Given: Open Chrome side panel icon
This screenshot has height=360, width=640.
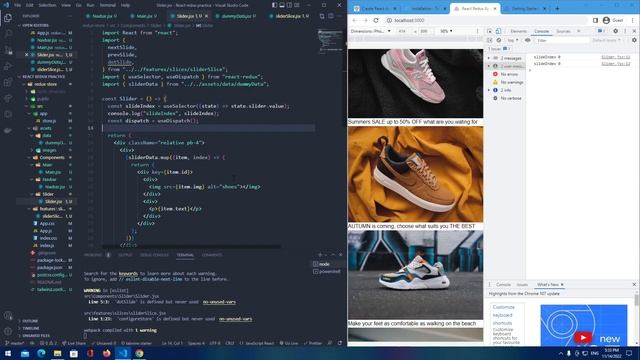Looking at the screenshot, I should coord(596,20).
